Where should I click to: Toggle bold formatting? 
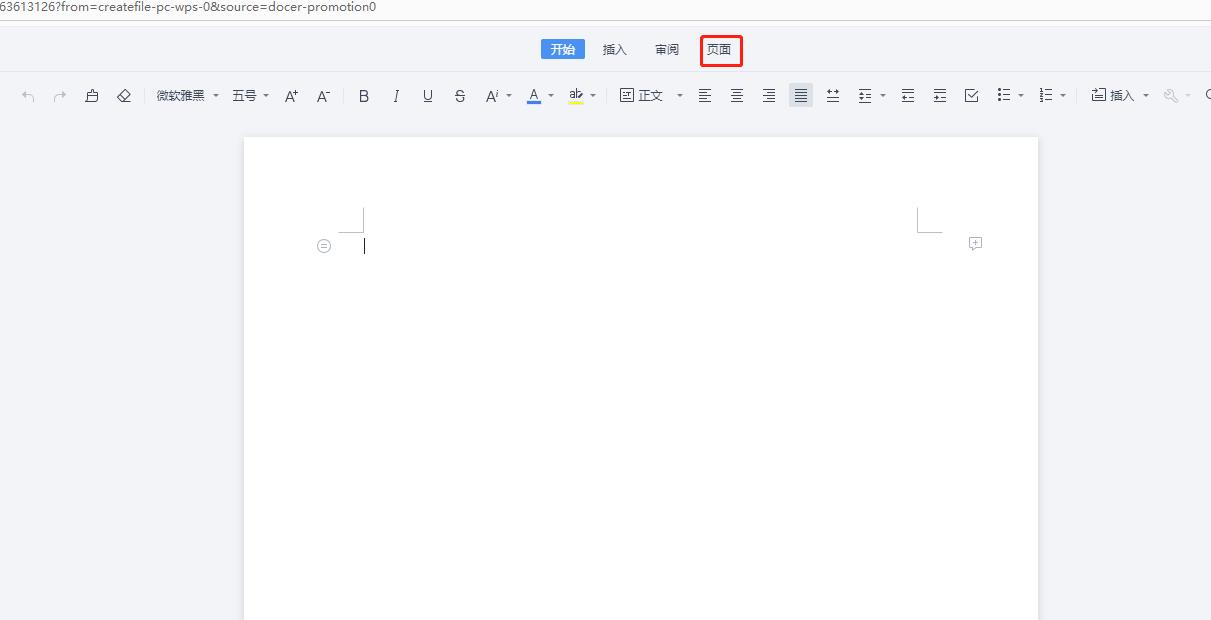point(364,96)
